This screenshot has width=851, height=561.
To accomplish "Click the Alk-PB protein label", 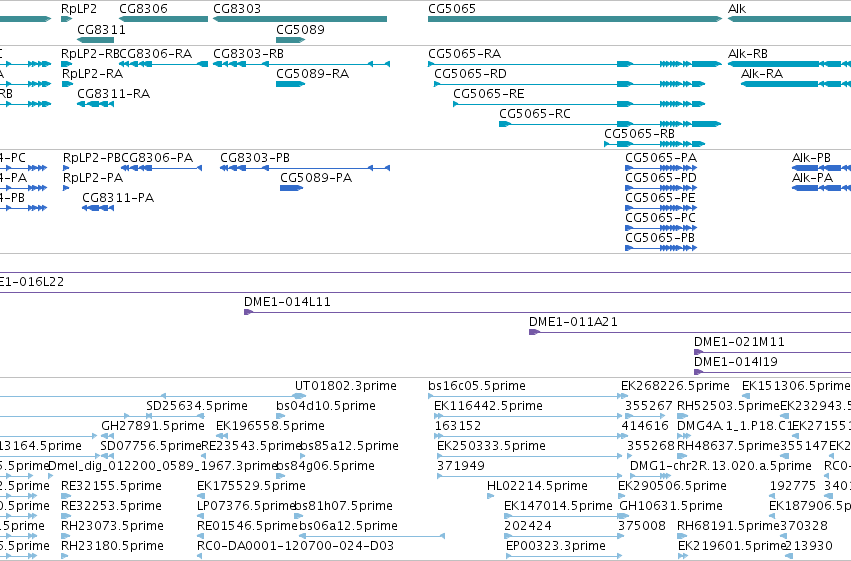I will click(811, 158).
